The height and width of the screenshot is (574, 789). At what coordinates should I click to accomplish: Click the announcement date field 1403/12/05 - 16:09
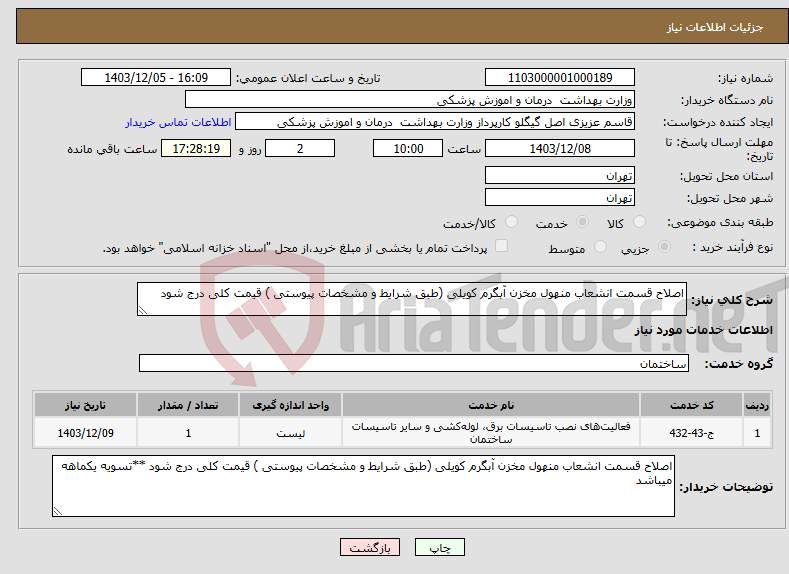click(156, 77)
